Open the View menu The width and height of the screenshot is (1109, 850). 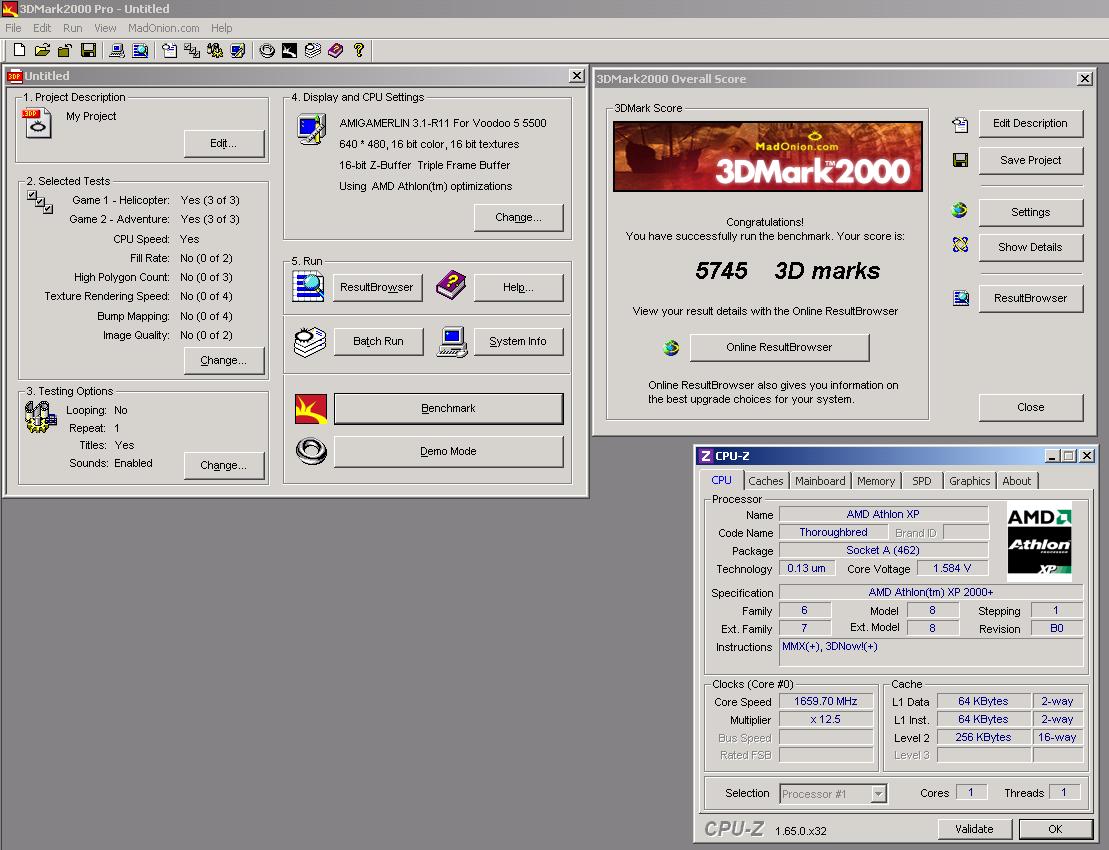[x=105, y=28]
